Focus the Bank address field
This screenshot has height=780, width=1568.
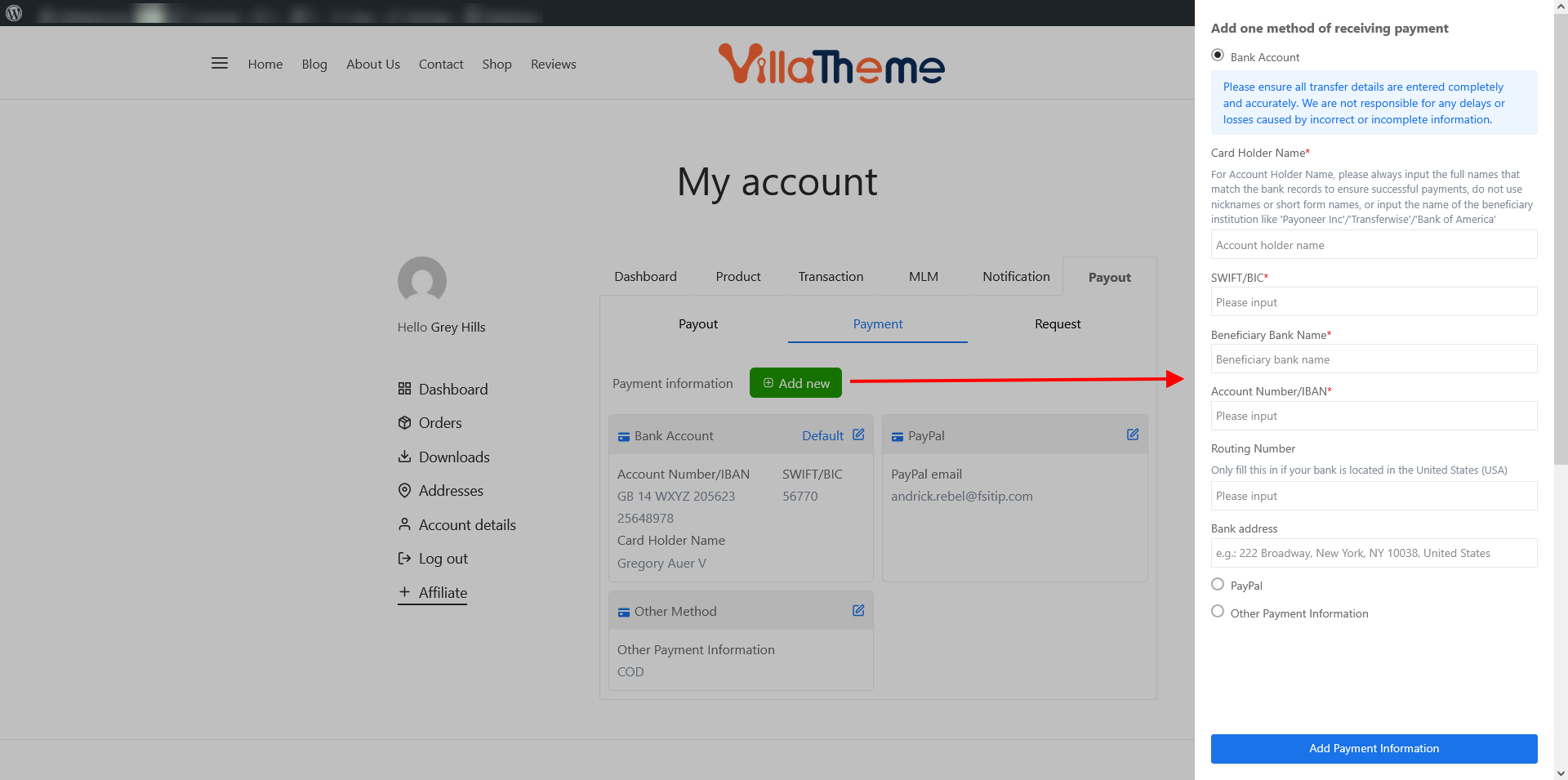click(x=1374, y=553)
